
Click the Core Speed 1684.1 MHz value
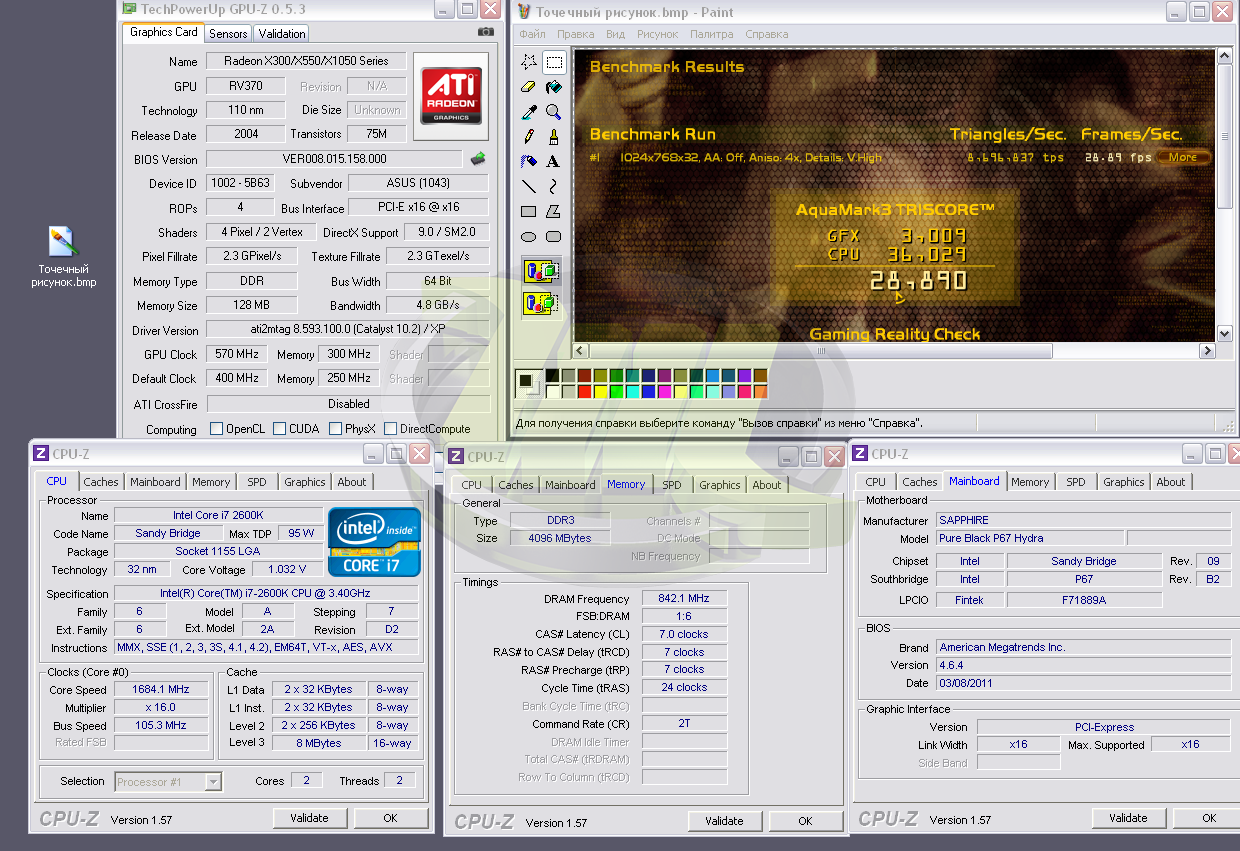coord(160,689)
